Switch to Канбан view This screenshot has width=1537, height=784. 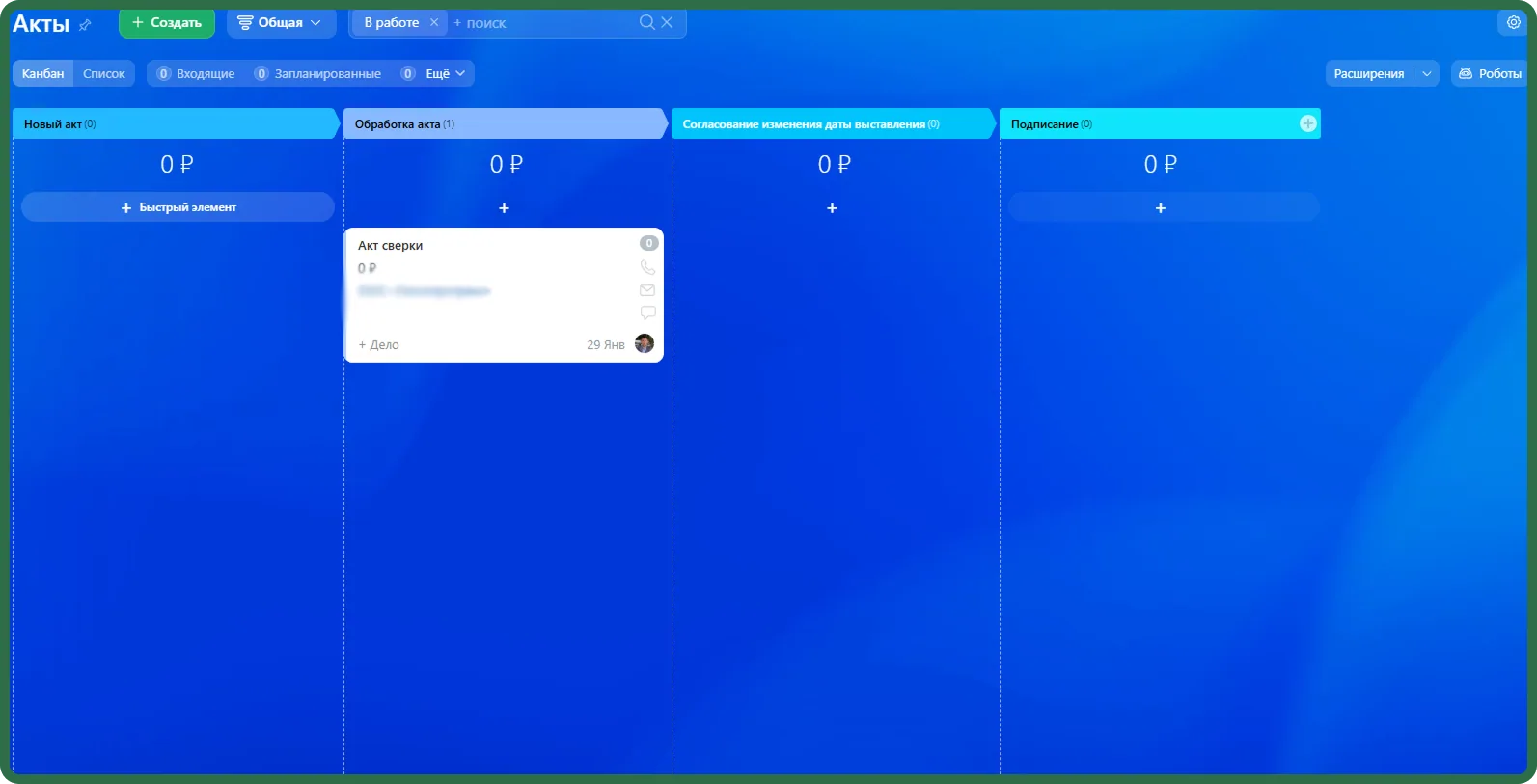coord(43,73)
